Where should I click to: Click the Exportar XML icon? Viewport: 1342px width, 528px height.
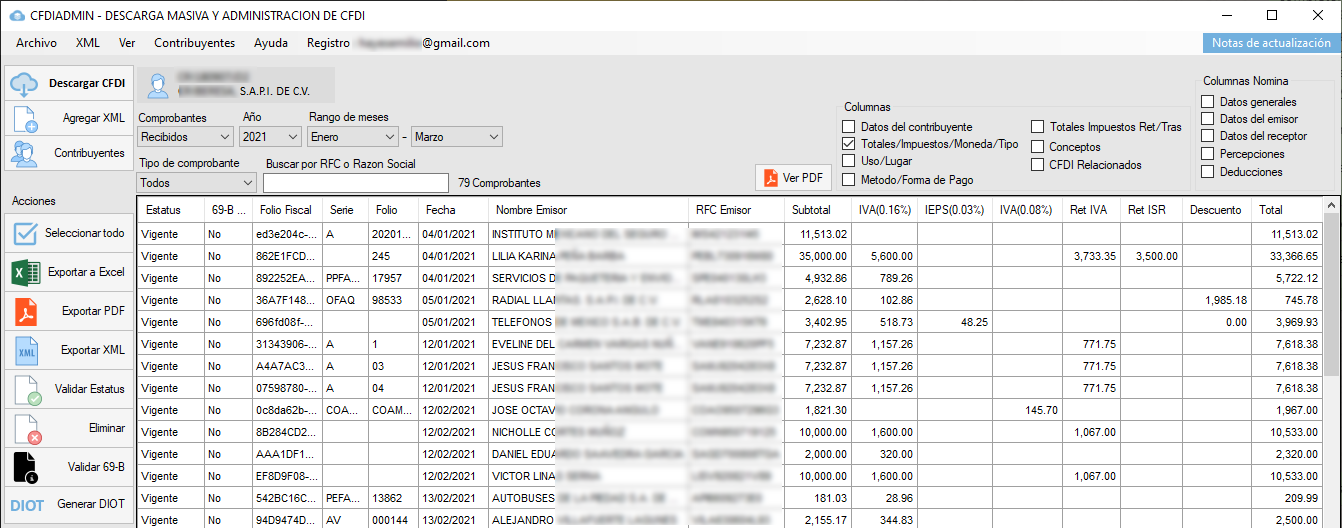pyautogui.click(x=25, y=350)
